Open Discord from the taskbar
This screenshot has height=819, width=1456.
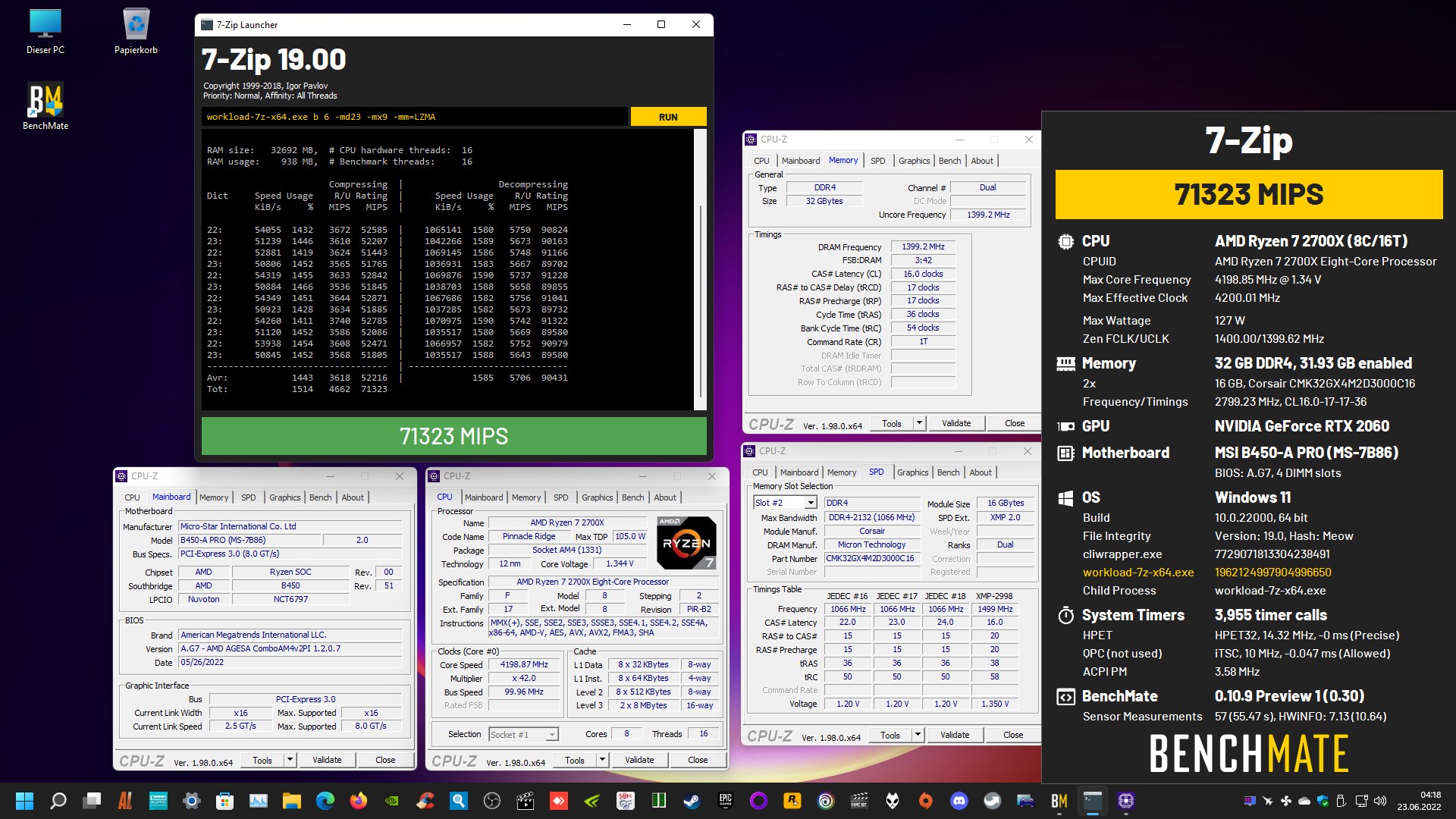(x=959, y=801)
